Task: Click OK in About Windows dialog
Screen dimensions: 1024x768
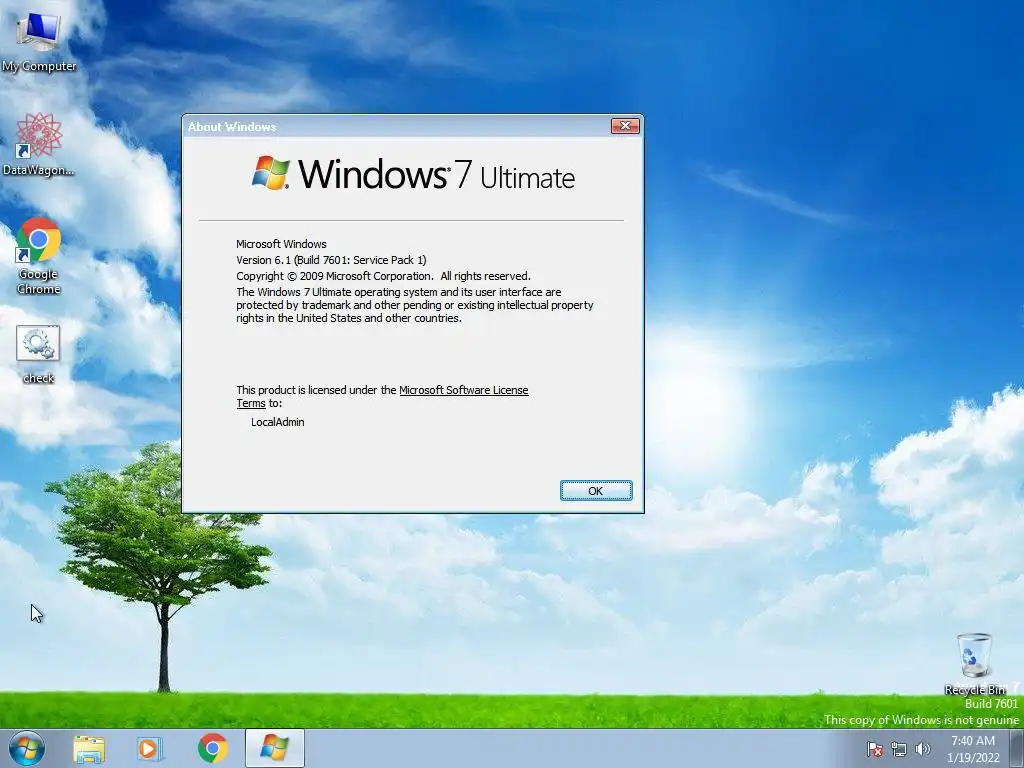Action: pyautogui.click(x=596, y=491)
